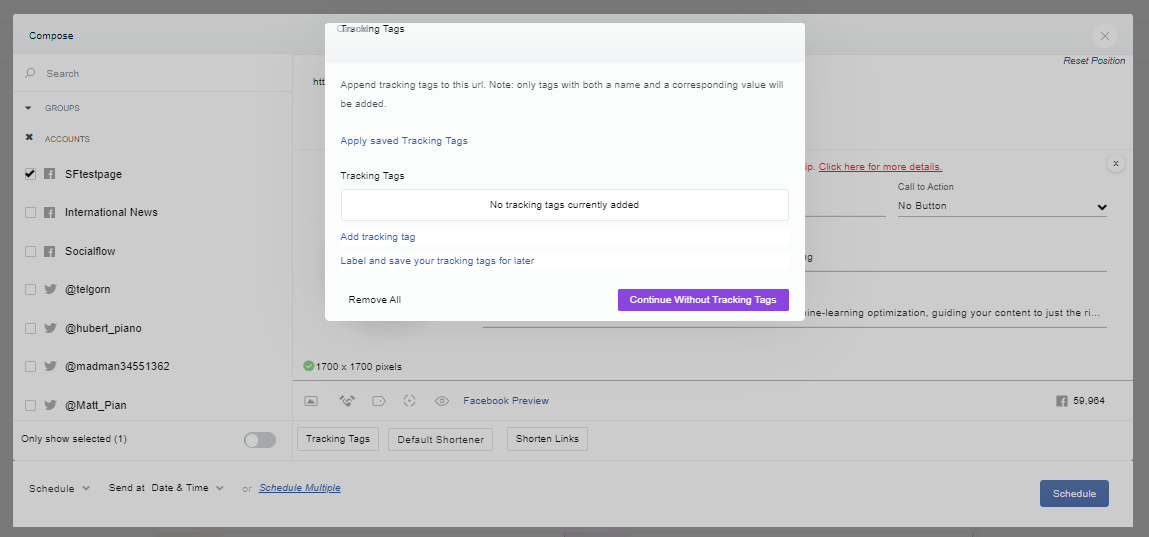This screenshot has width=1149, height=537.
Task: Open the Call to Action dropdown
Action: pos(1002,207)
